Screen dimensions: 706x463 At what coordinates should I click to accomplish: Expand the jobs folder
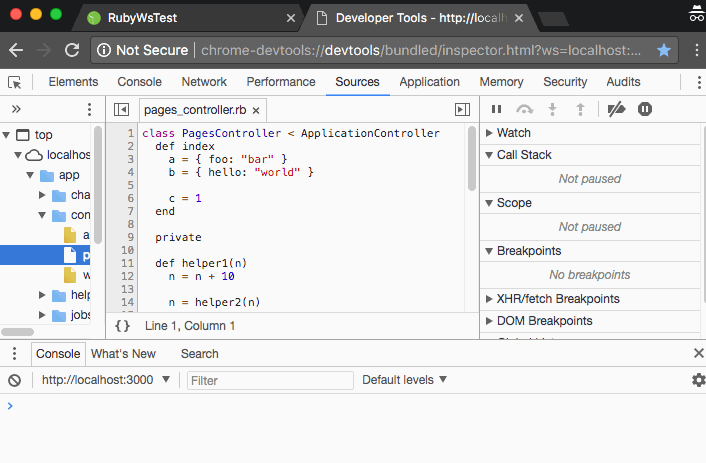pos(42,315)
